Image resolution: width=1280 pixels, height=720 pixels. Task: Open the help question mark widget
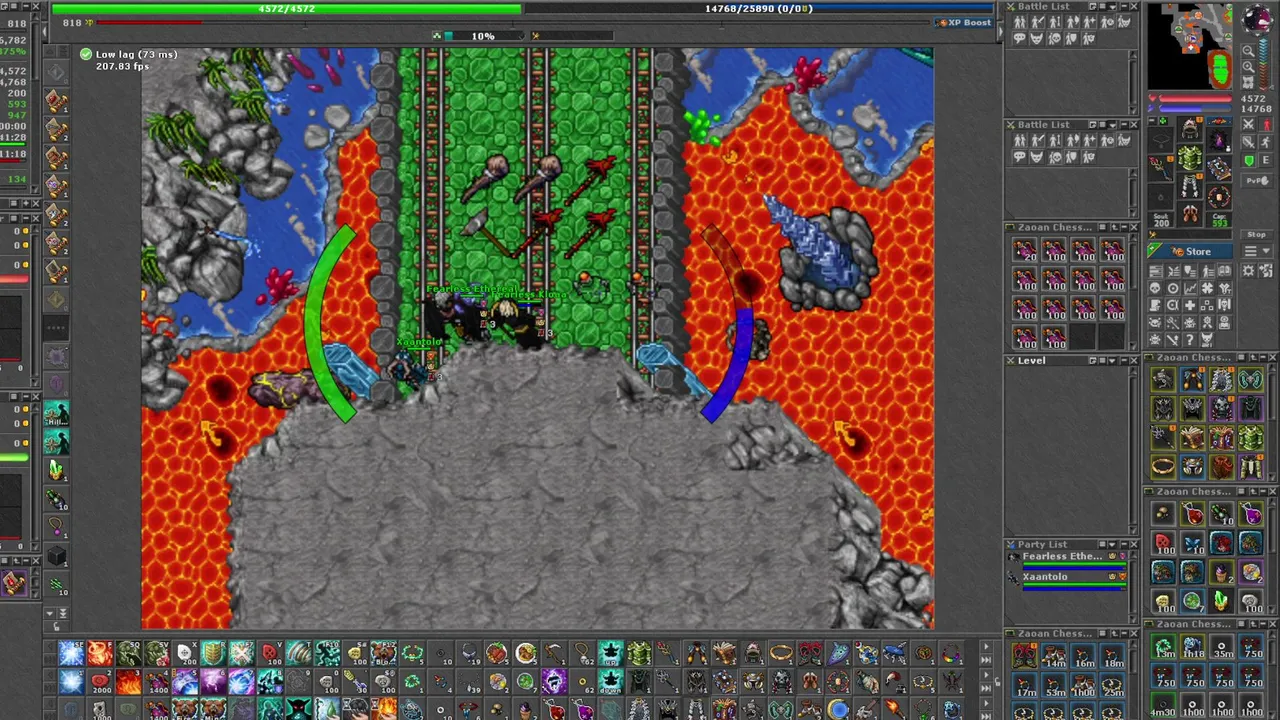[x=1189, y=340]
